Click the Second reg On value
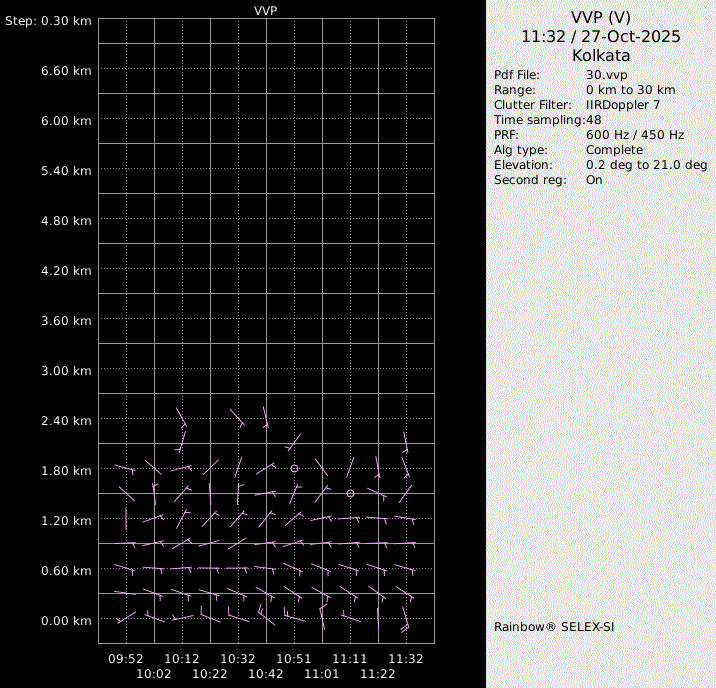This screenshot has width=716, height=688. pos(594,180)
